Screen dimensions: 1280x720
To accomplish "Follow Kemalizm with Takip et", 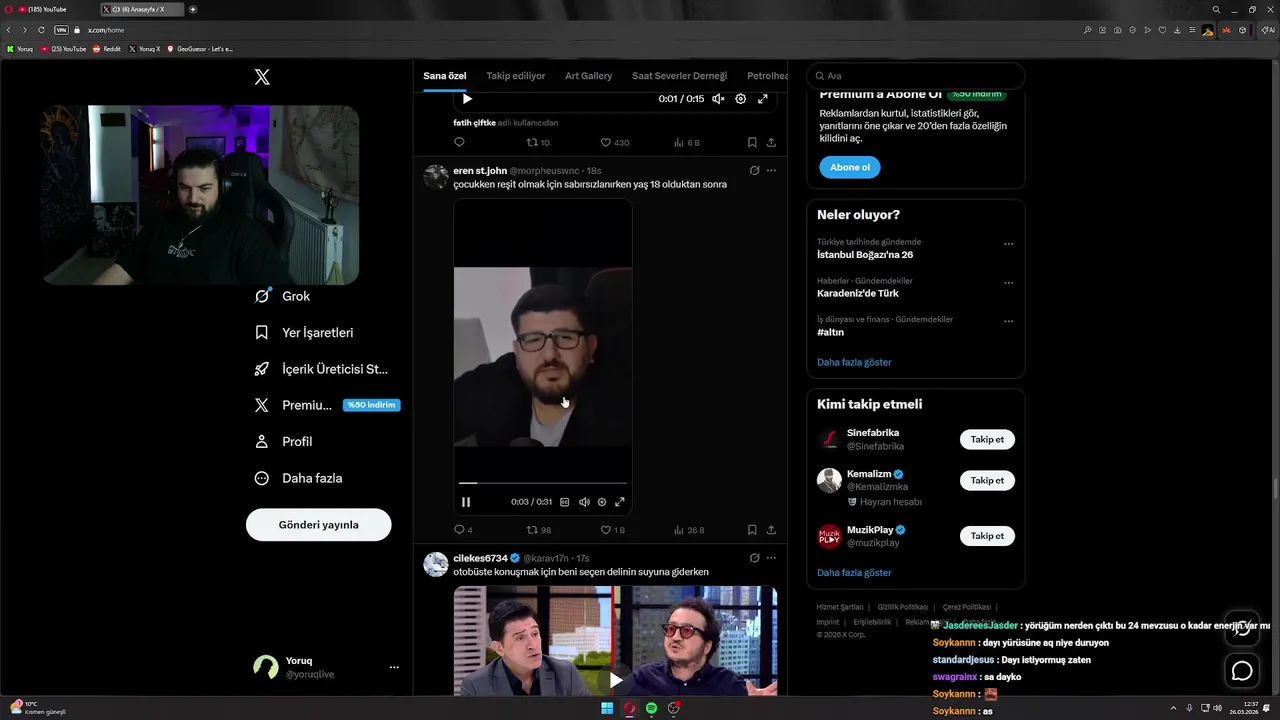I will 987,481.
